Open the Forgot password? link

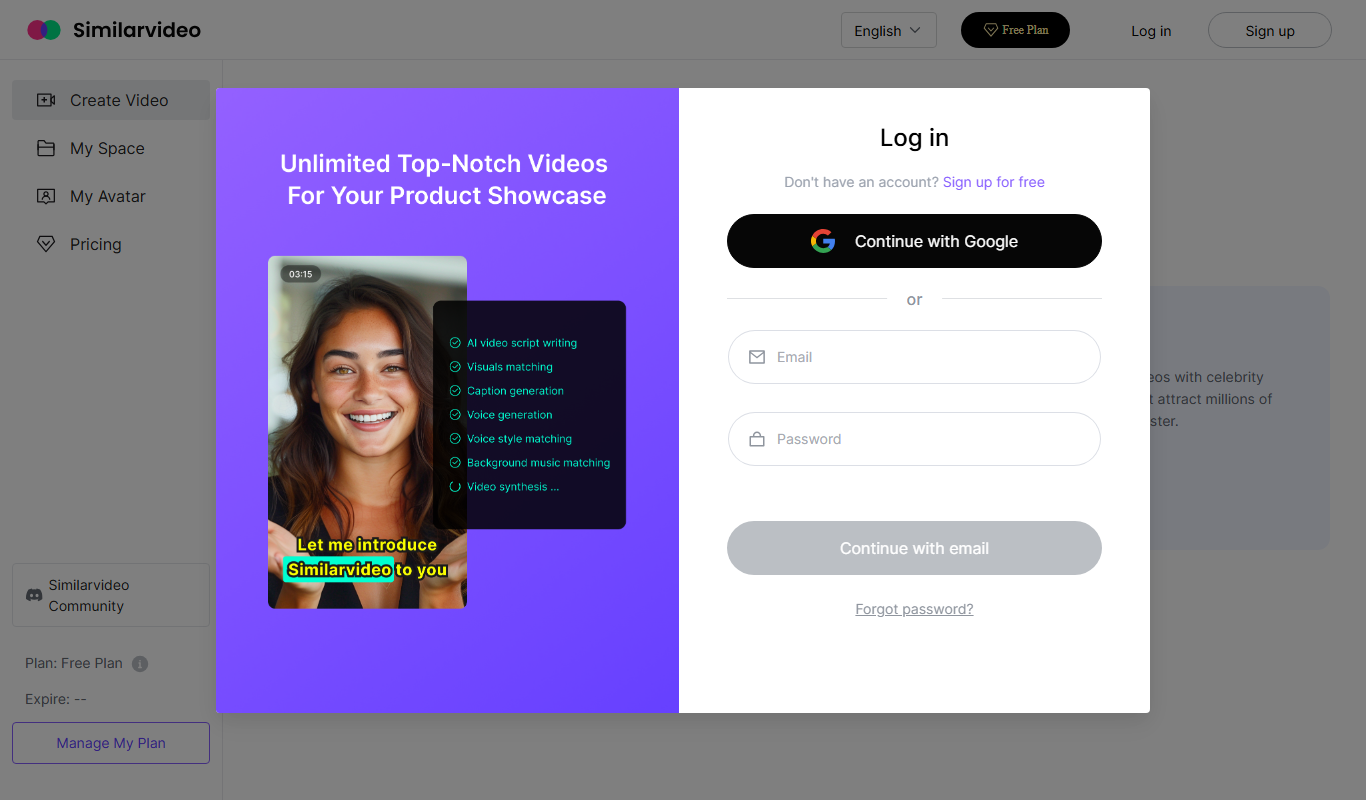914,609
